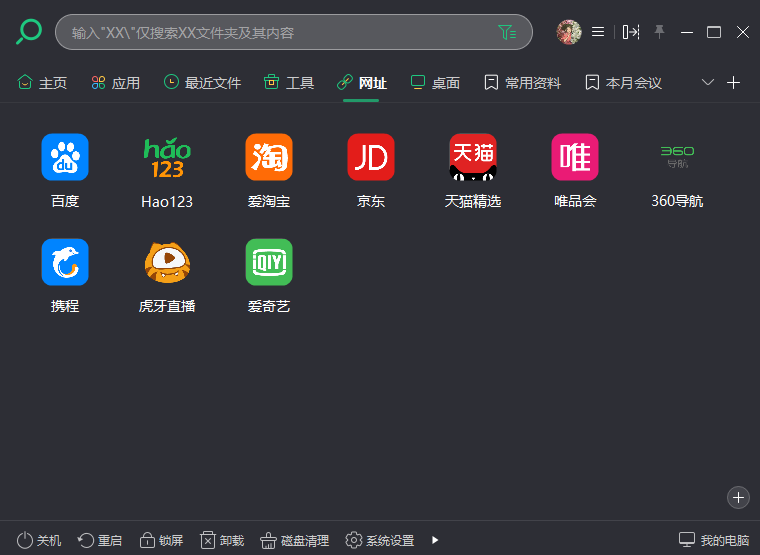Switch to the 应用 tab
Screen dimensions: 760x555
(116, 83)
